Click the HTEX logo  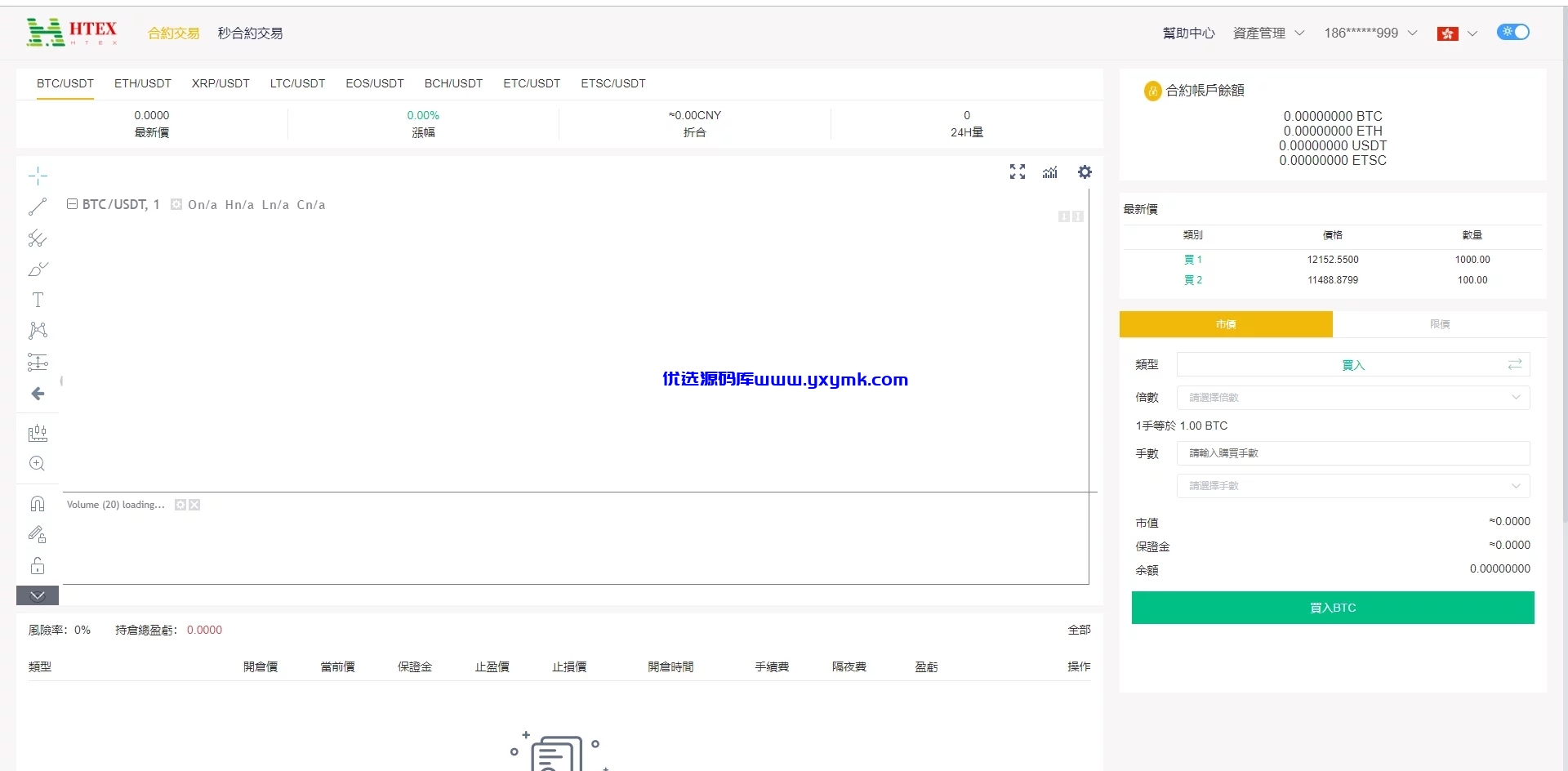click(x=72, y=32)
